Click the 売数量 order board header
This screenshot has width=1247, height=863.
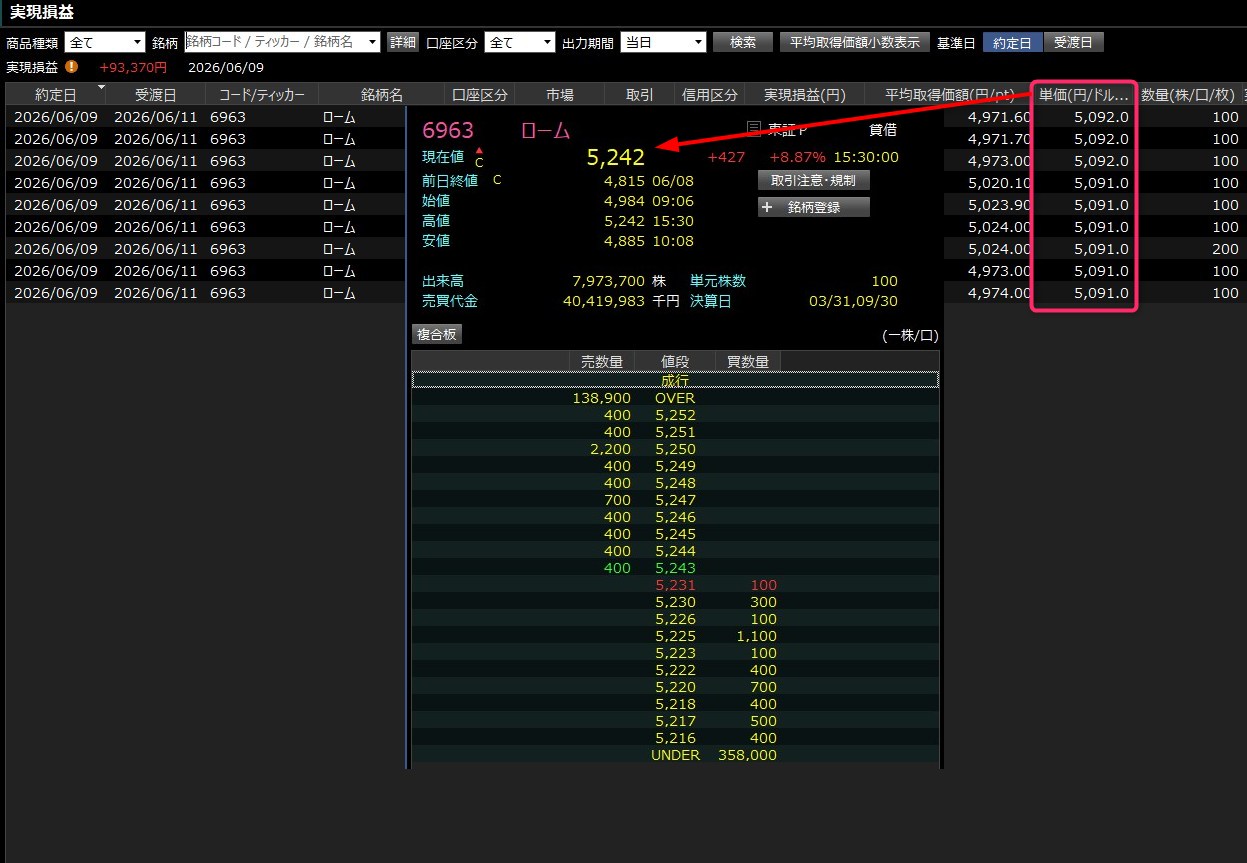click(x=602, y=362)
